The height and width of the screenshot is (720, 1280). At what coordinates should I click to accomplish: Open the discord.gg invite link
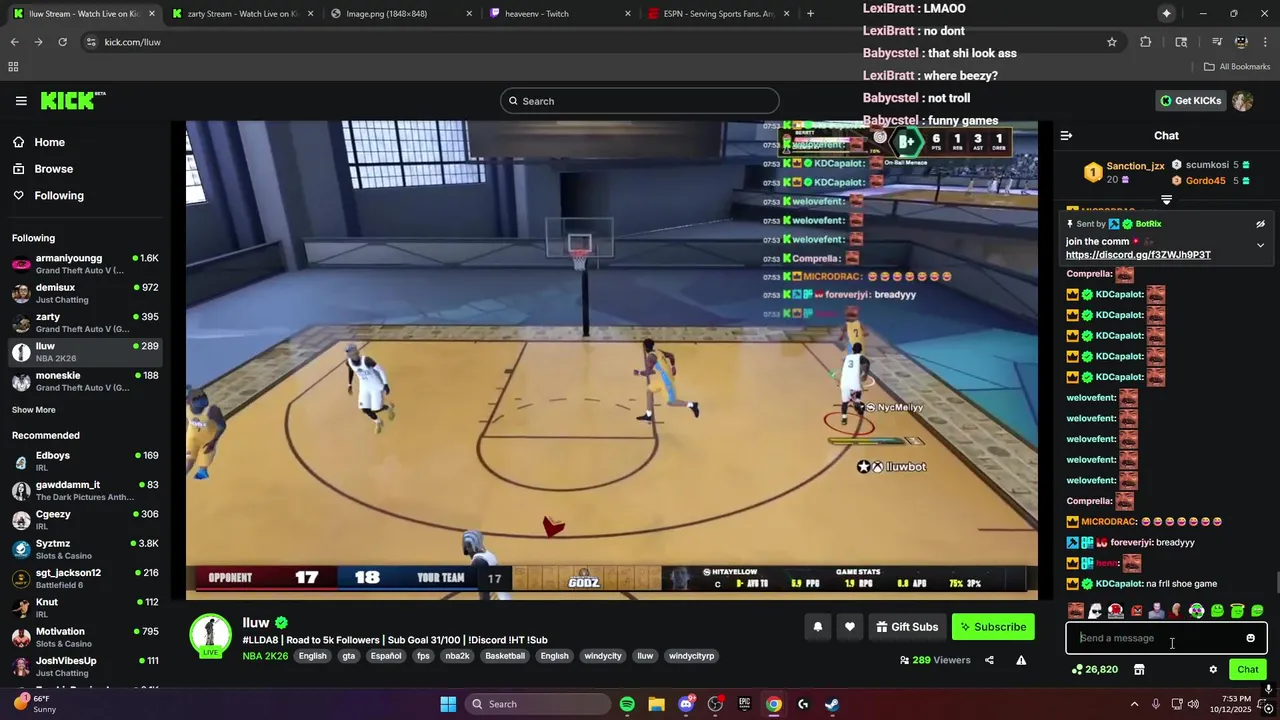[x=1138, y=255]
